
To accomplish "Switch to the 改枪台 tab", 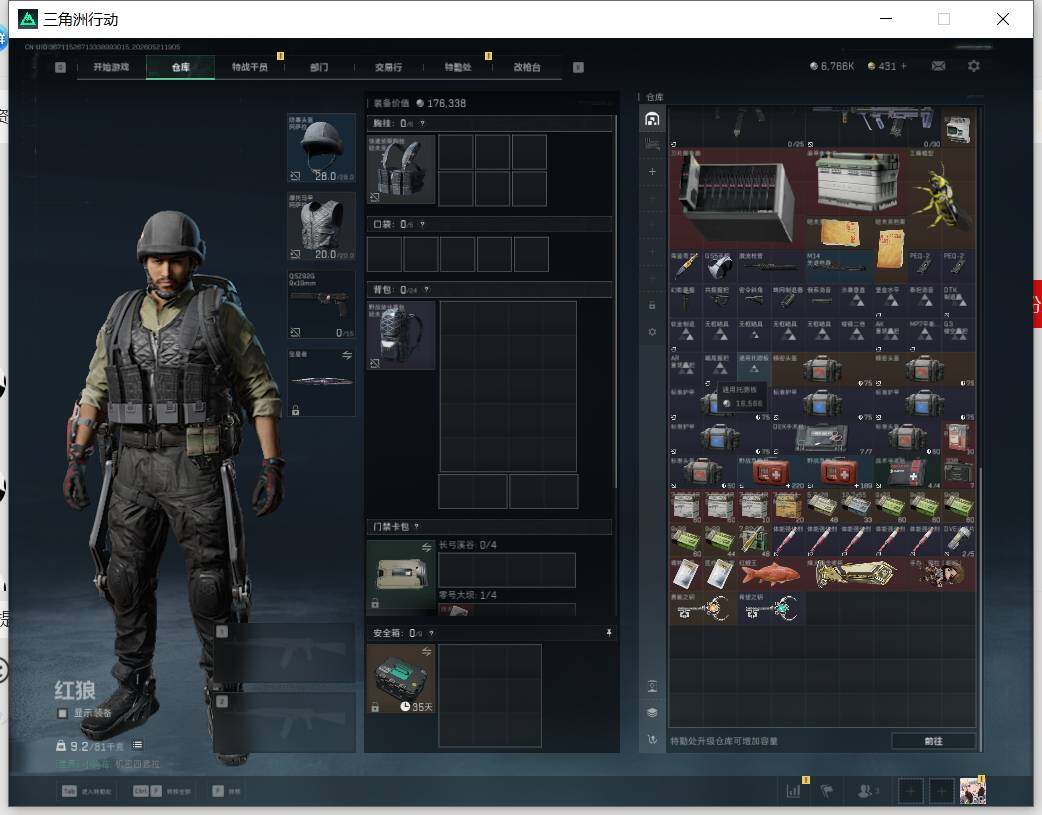I will [526, 67].
